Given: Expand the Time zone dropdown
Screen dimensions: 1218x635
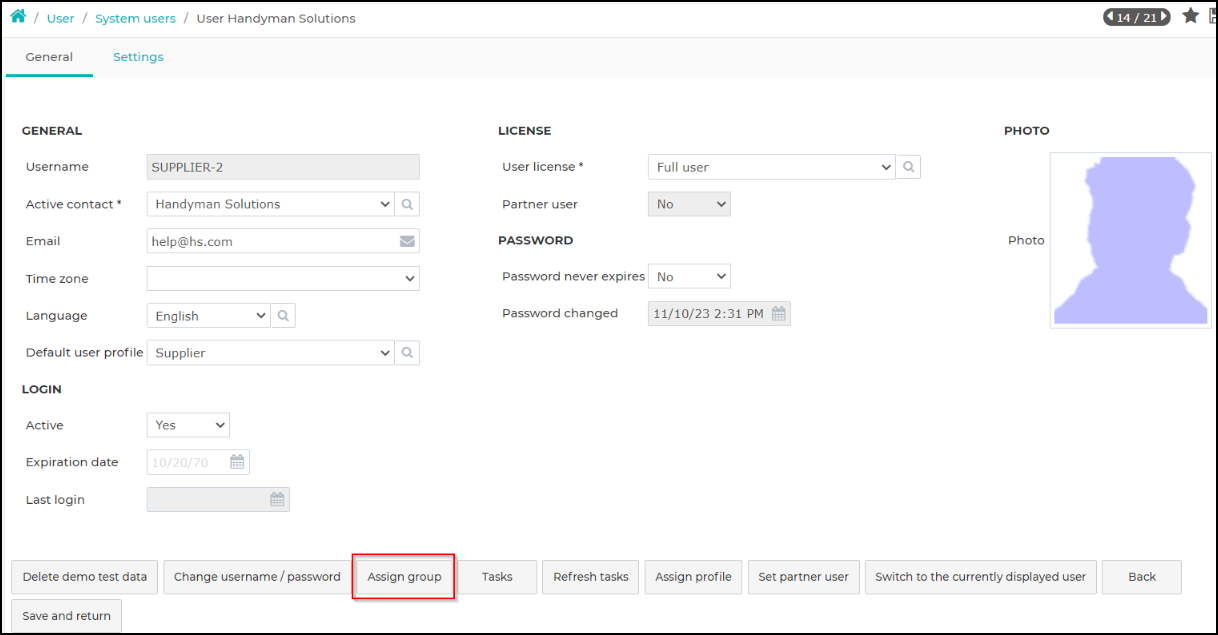Looking at the screenshot, I should (x=283, y=279).
